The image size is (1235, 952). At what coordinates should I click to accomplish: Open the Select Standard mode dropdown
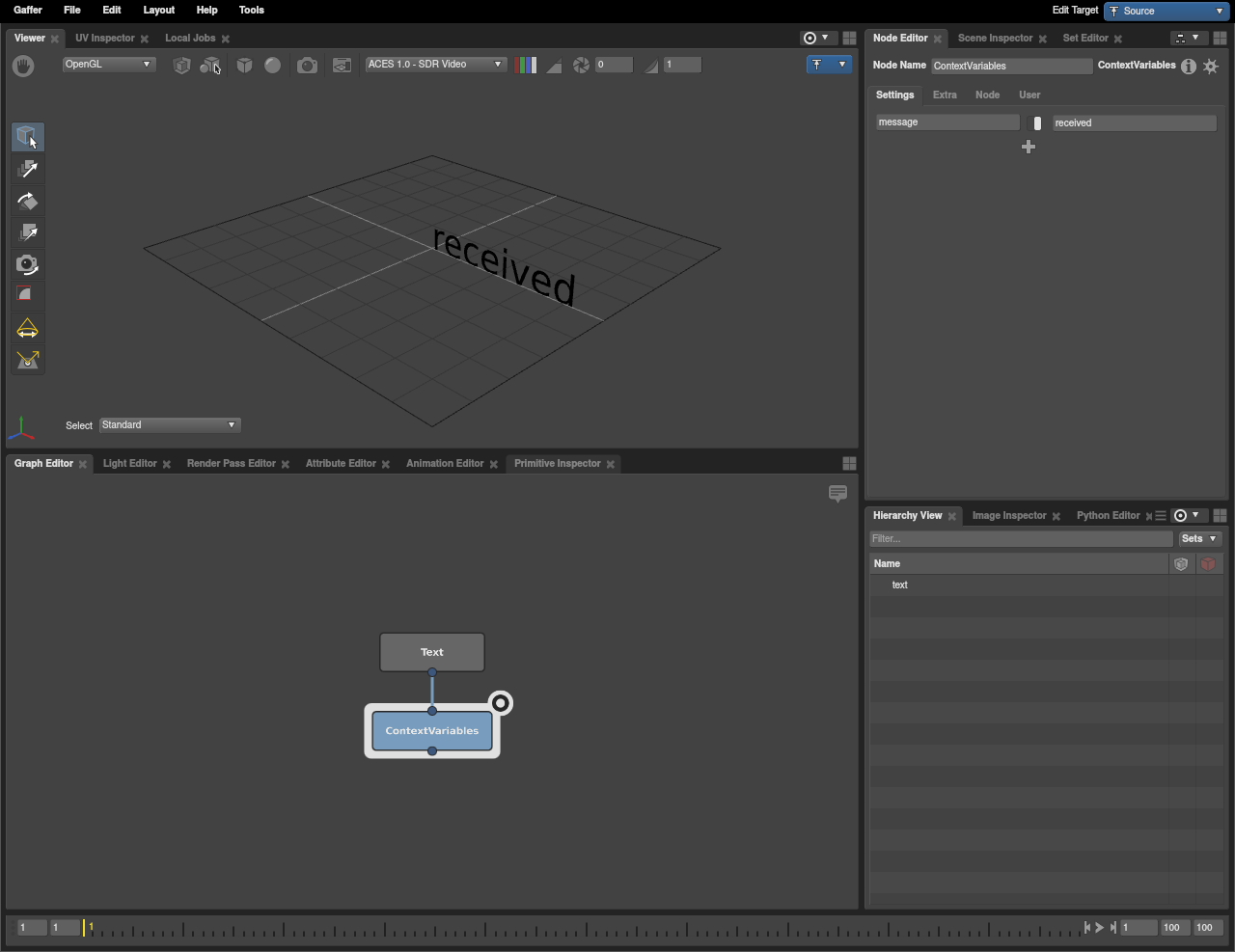(170, 424)
